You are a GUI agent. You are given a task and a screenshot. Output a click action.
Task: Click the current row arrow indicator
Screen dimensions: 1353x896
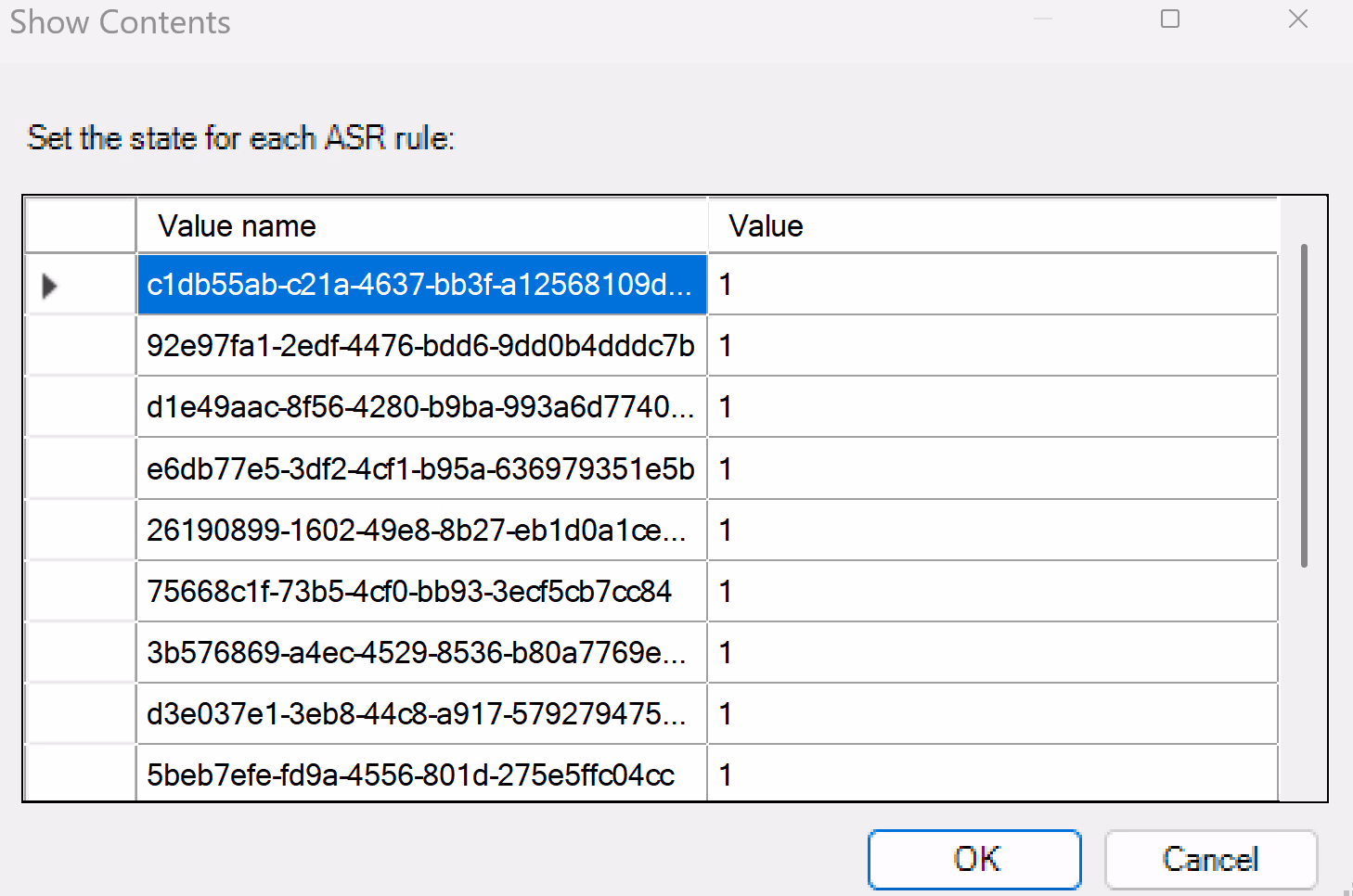click(50, 286)
